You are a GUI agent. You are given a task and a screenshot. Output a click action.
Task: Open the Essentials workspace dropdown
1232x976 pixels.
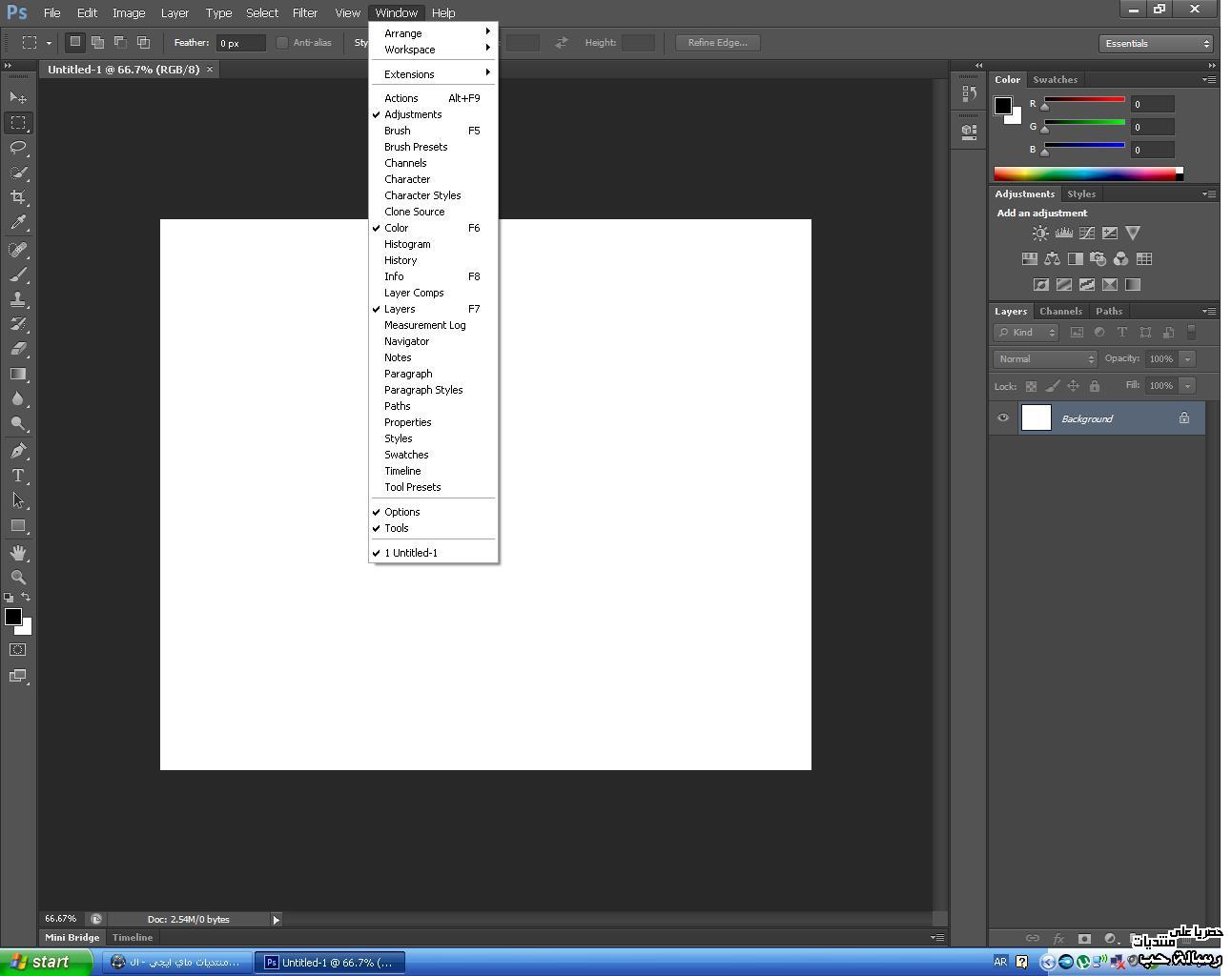pos(1155,44)
